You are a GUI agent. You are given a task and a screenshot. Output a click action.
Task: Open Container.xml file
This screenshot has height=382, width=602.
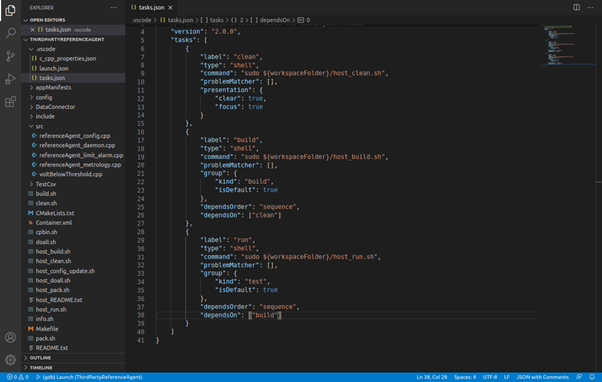point(54,223)
